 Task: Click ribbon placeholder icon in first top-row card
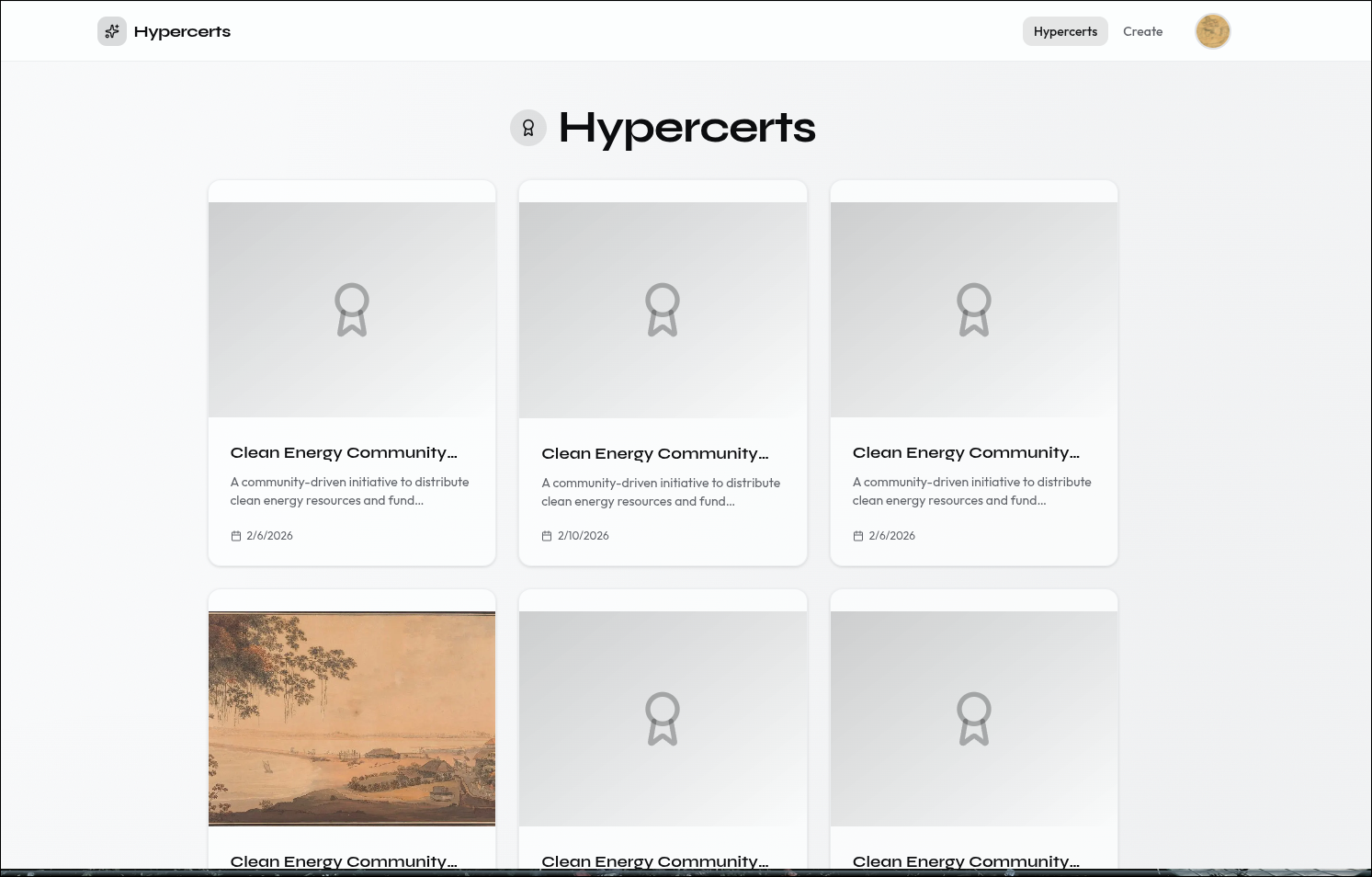(352, 310)
